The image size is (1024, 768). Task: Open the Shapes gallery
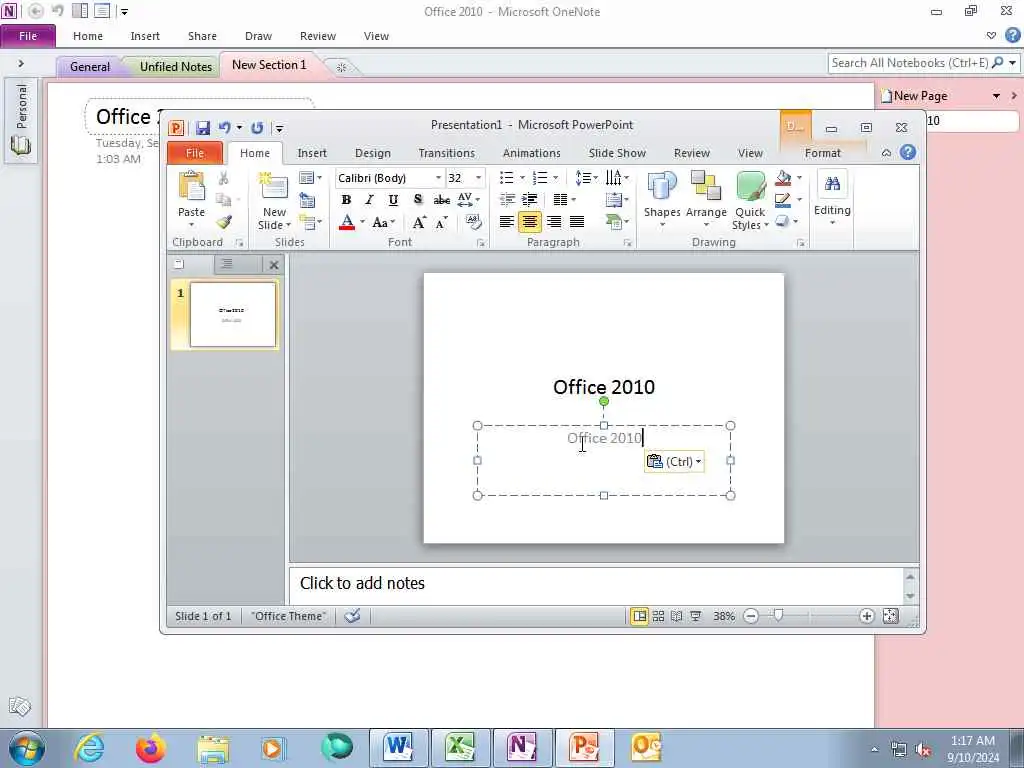662,199
